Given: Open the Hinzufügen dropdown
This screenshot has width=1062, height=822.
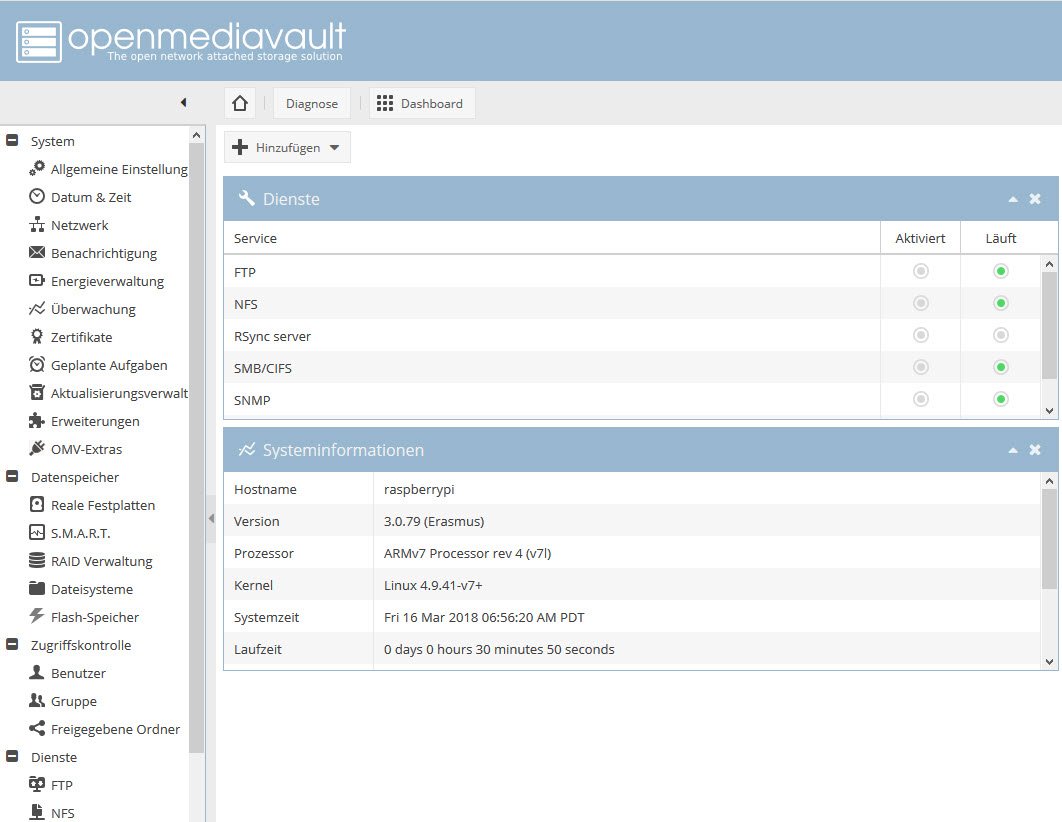Looking at the screenshot, I should tap(287, 147).
